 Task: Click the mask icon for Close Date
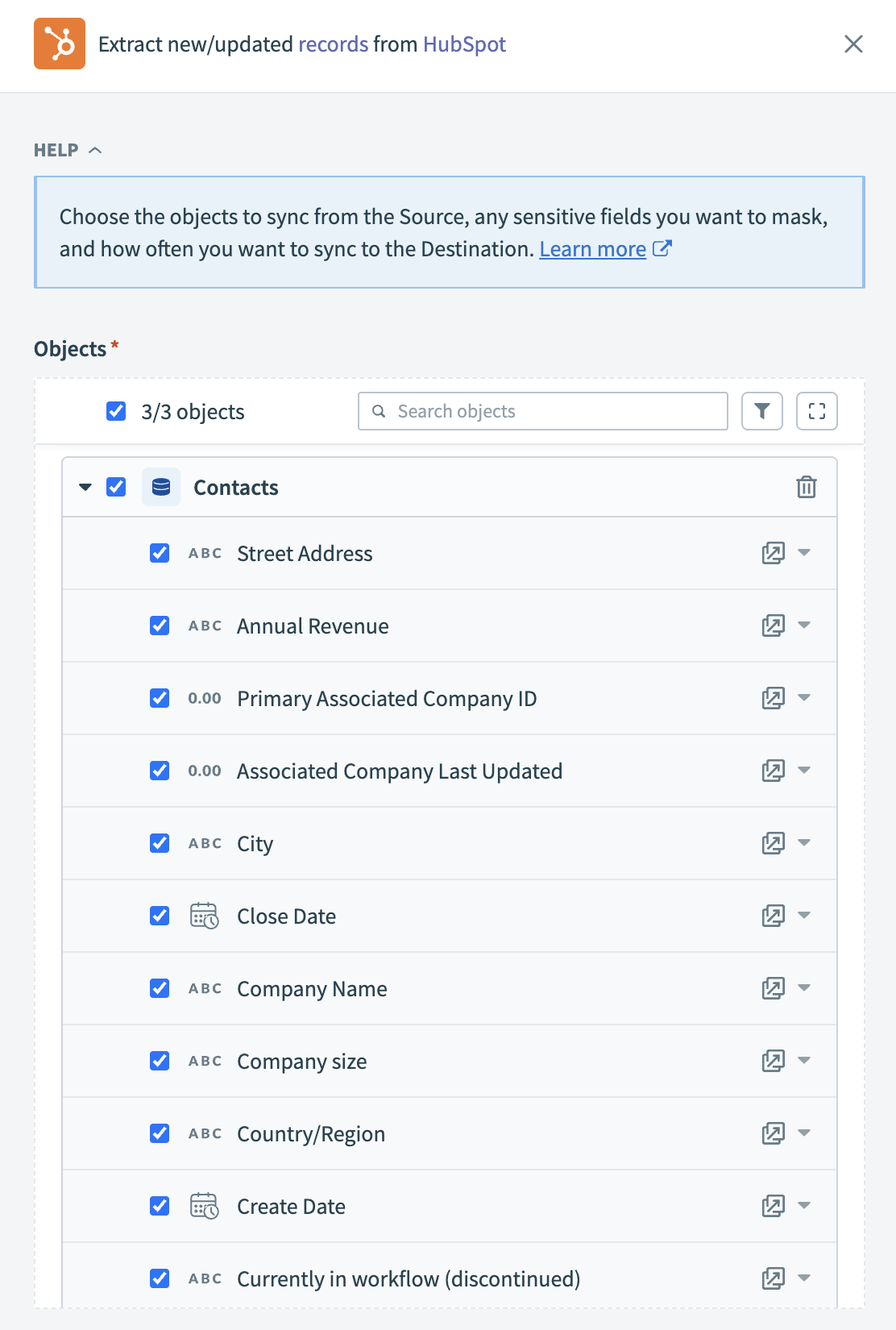click(773, 916)
